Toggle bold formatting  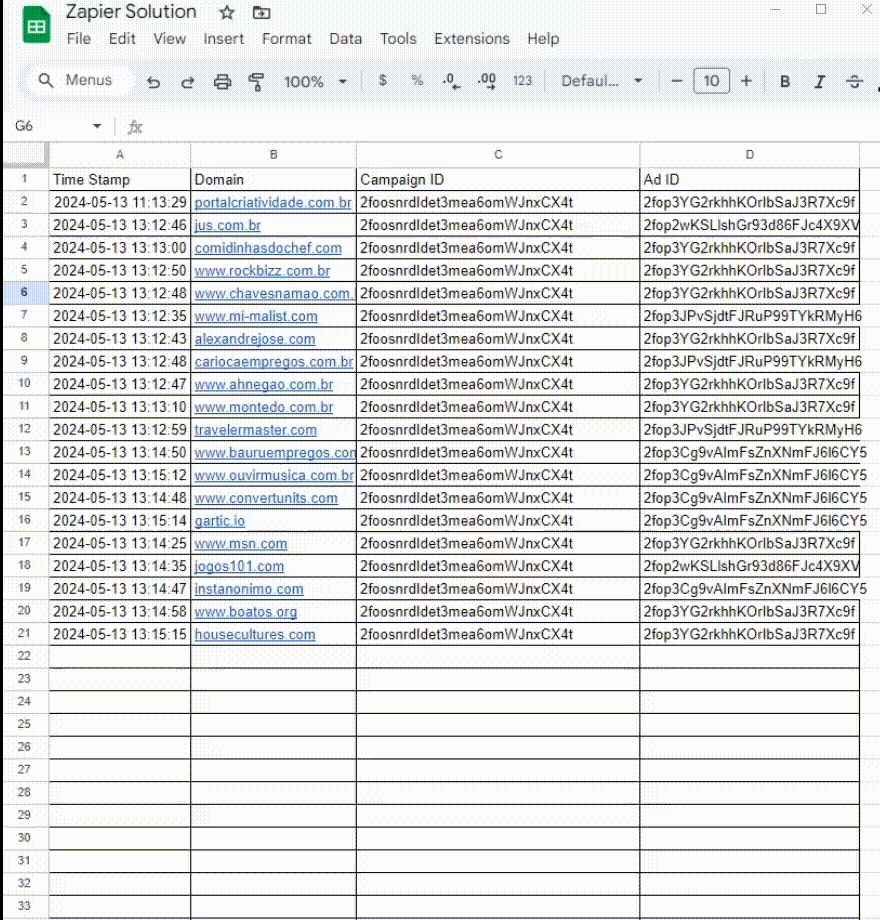click(785, 82)
